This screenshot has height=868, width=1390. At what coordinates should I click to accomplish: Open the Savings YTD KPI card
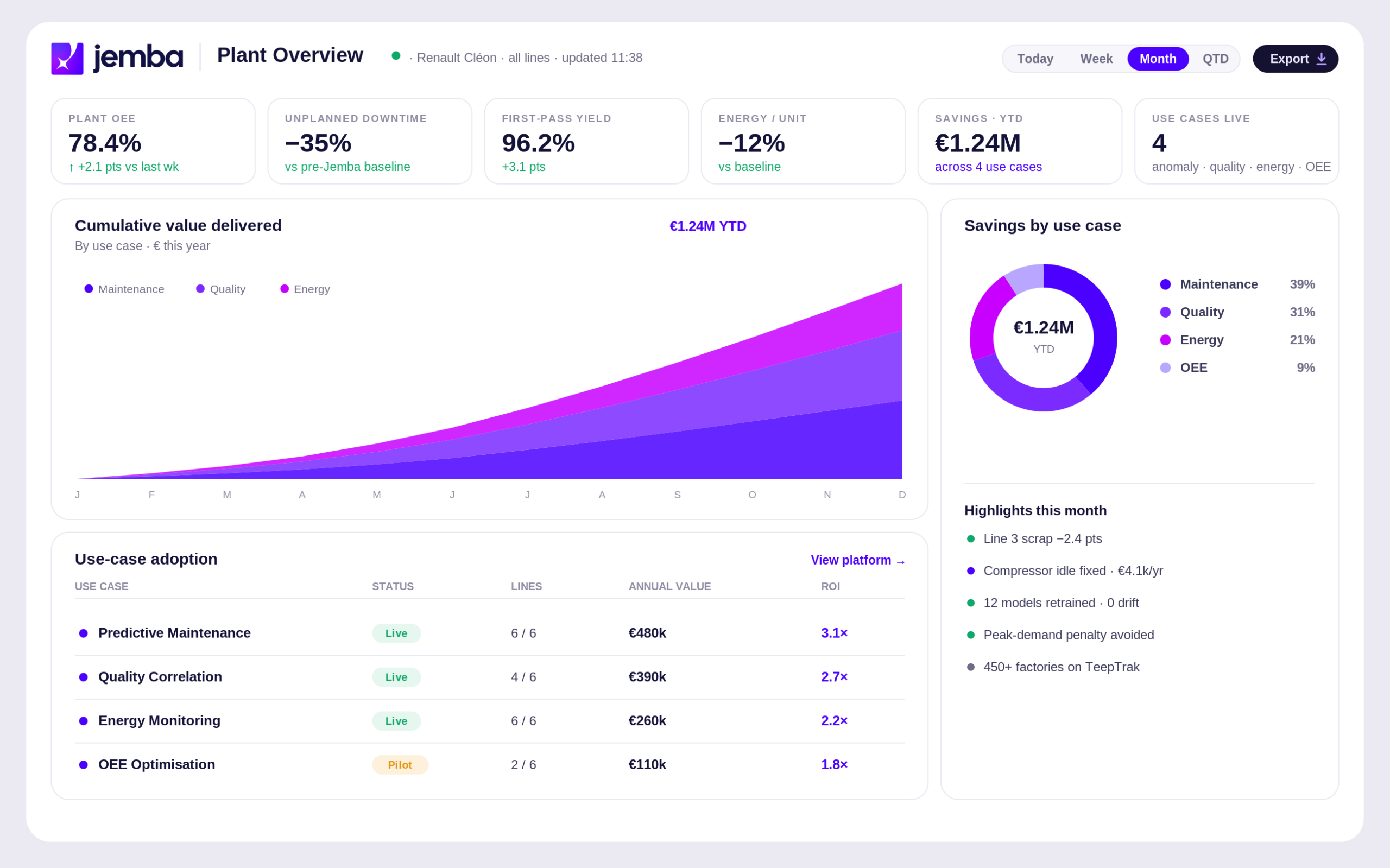[x=1020, y=141]
